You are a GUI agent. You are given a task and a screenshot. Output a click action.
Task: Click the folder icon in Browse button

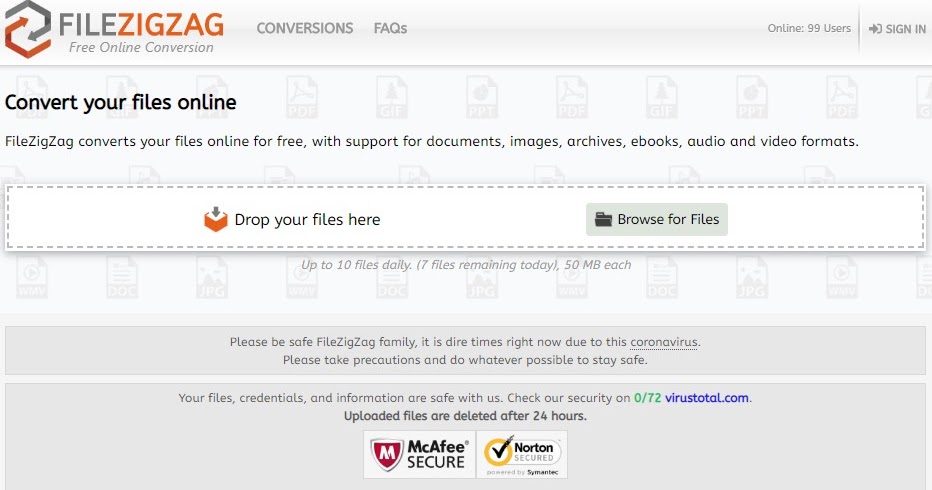pos(603,219)
